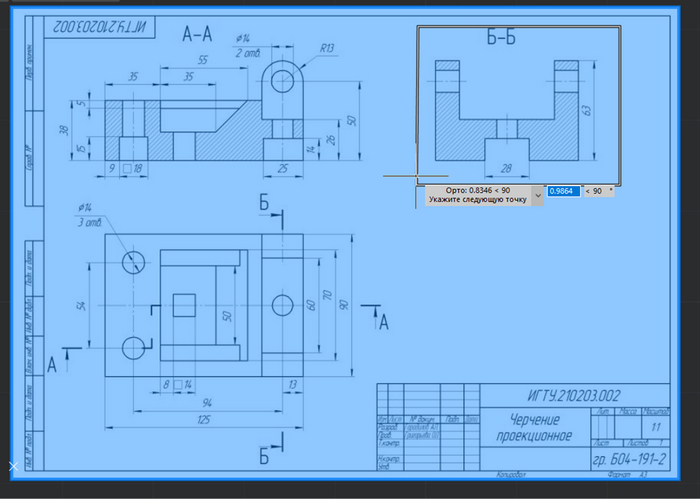Click the '38' height dimension text
Viewport: 700px width, 499px height.
pyautogui.click(x=64, y=130)
